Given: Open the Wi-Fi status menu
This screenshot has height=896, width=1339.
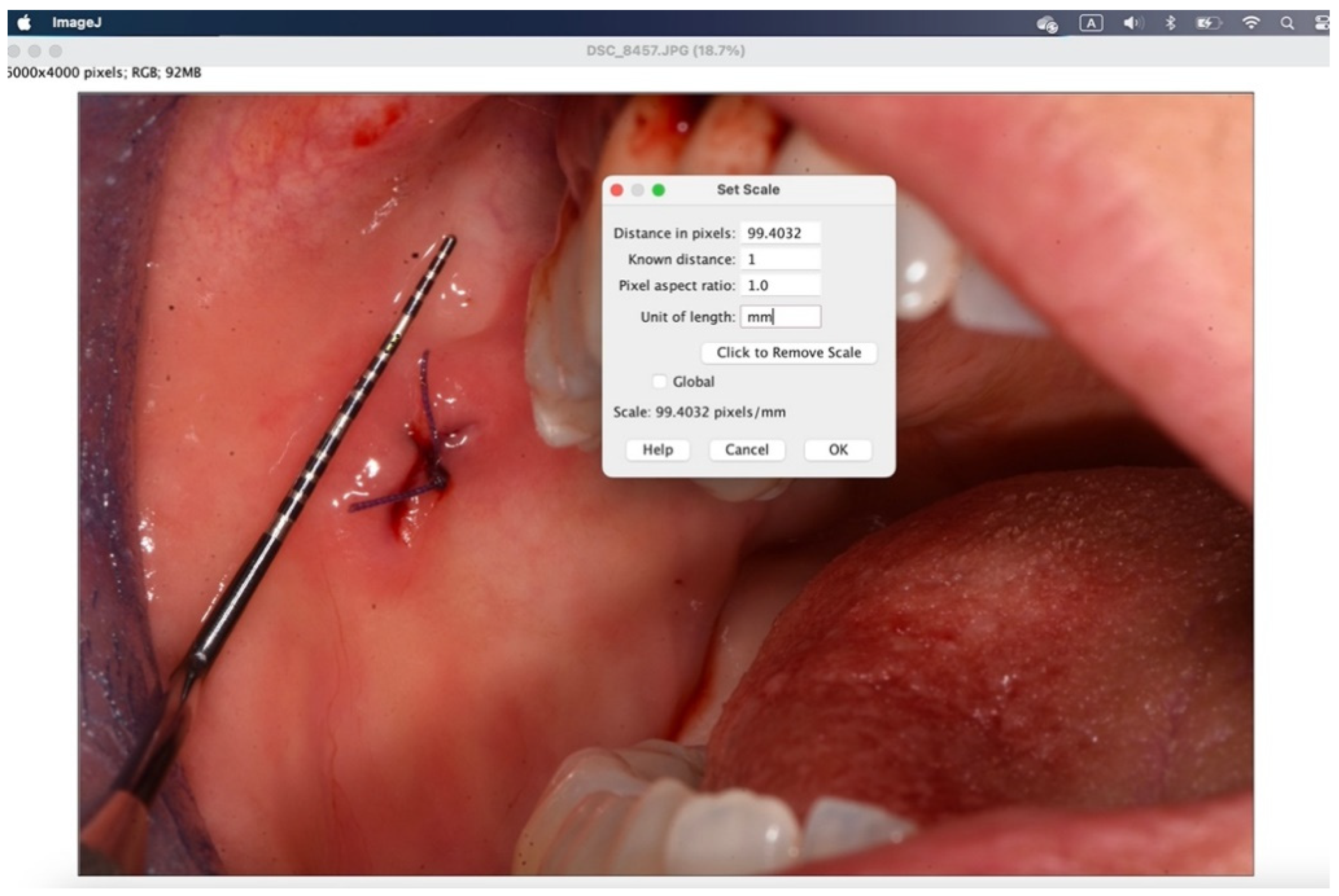Looking at the screenshot, I should coord(1250,23).
